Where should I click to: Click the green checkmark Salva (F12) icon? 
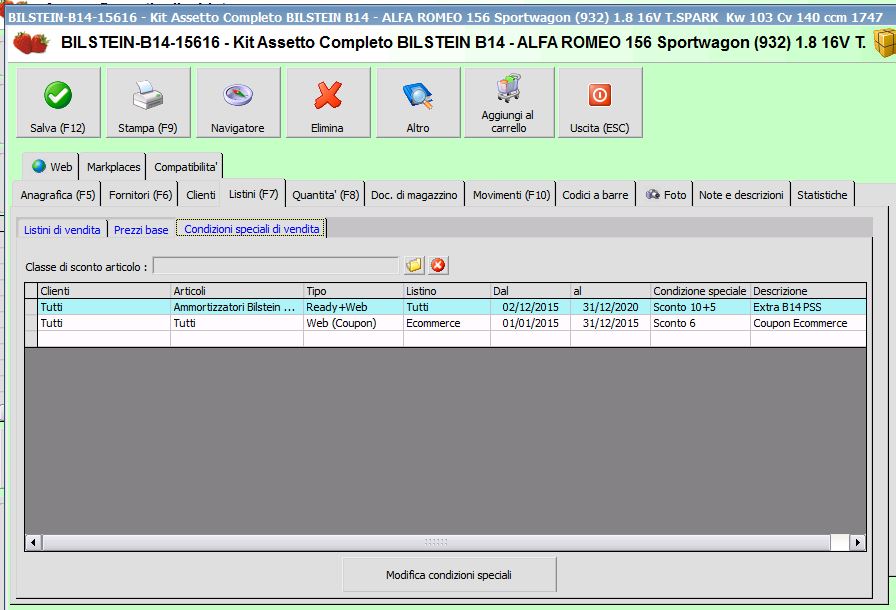[58, 95]
